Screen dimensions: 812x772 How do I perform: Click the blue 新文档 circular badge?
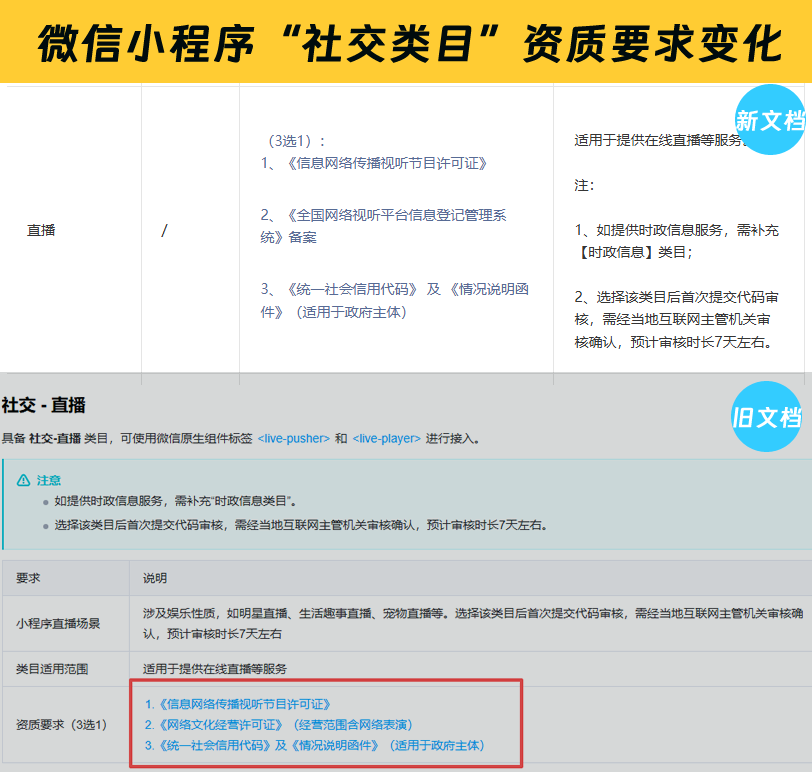[x=770, y=120]
